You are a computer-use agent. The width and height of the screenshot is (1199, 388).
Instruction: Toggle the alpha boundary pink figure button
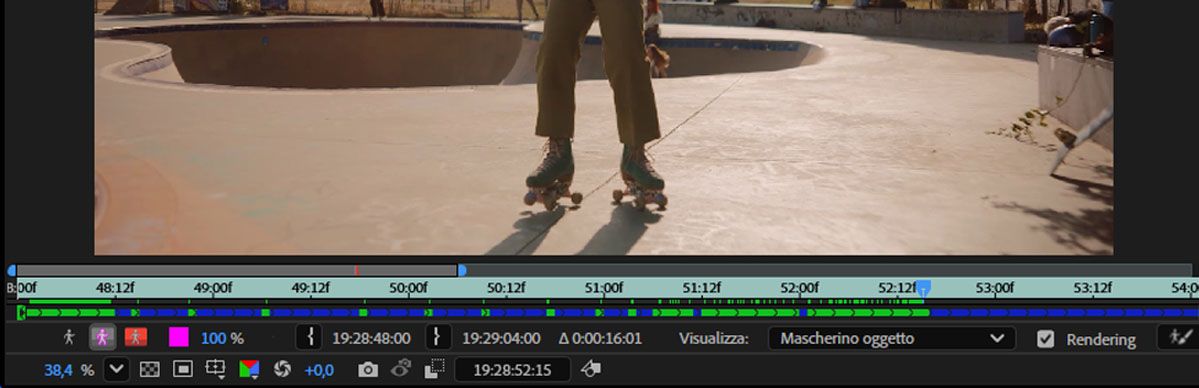coord(102,337)
